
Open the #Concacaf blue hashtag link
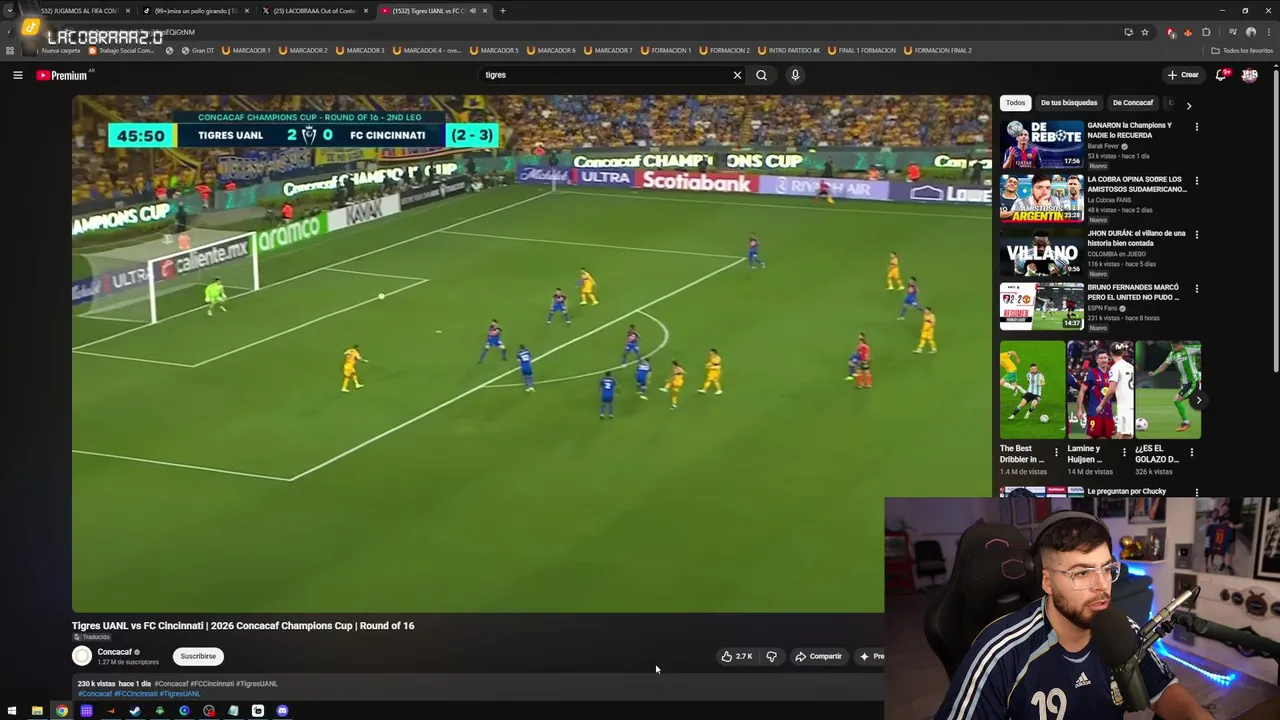click(x=95, y=693)
